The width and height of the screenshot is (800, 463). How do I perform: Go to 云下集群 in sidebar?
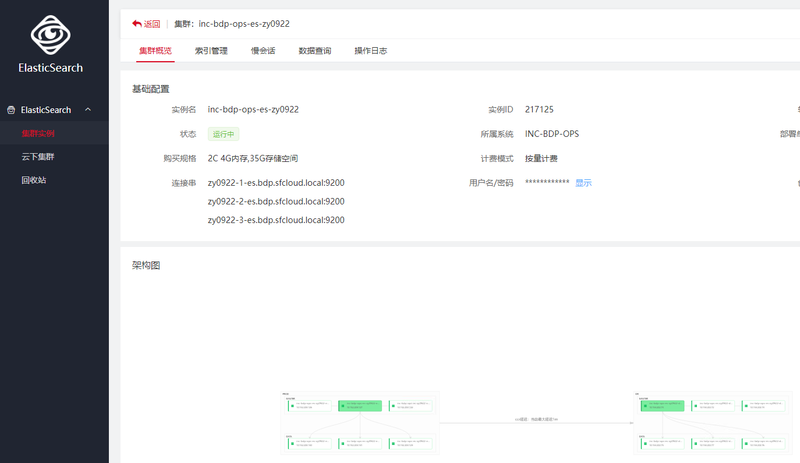click(x=38, y=157)
